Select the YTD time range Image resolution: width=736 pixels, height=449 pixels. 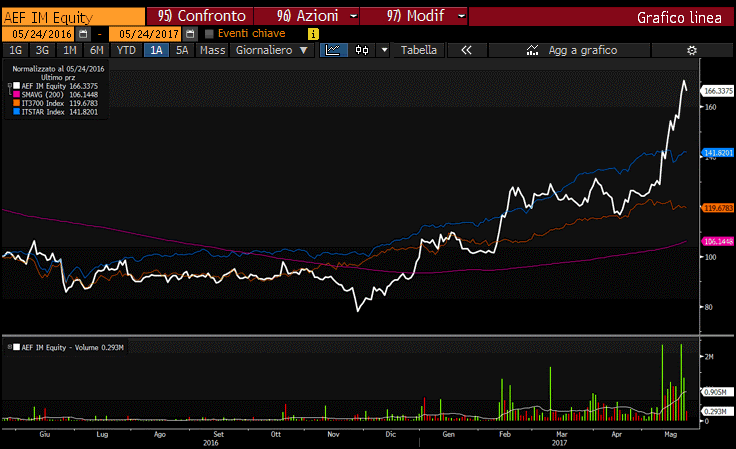126,50
